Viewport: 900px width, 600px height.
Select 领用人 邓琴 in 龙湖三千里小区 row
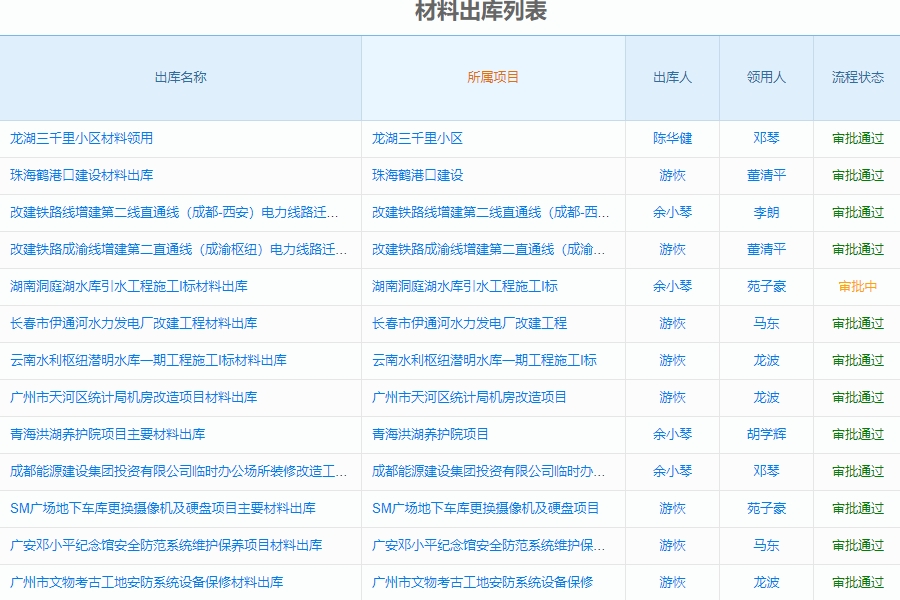click(766, 138)
